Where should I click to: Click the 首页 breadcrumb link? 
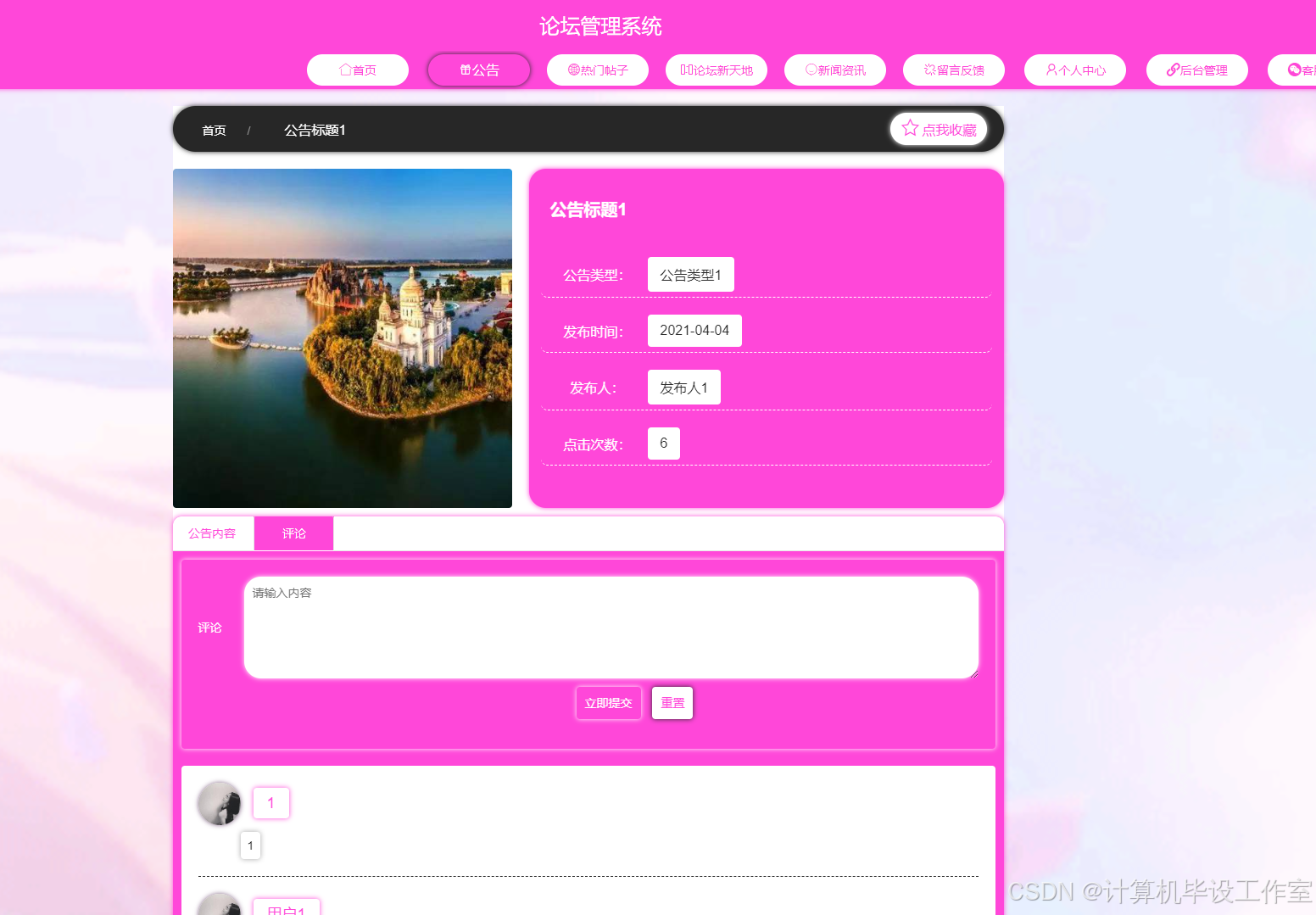tap(214, 131)
